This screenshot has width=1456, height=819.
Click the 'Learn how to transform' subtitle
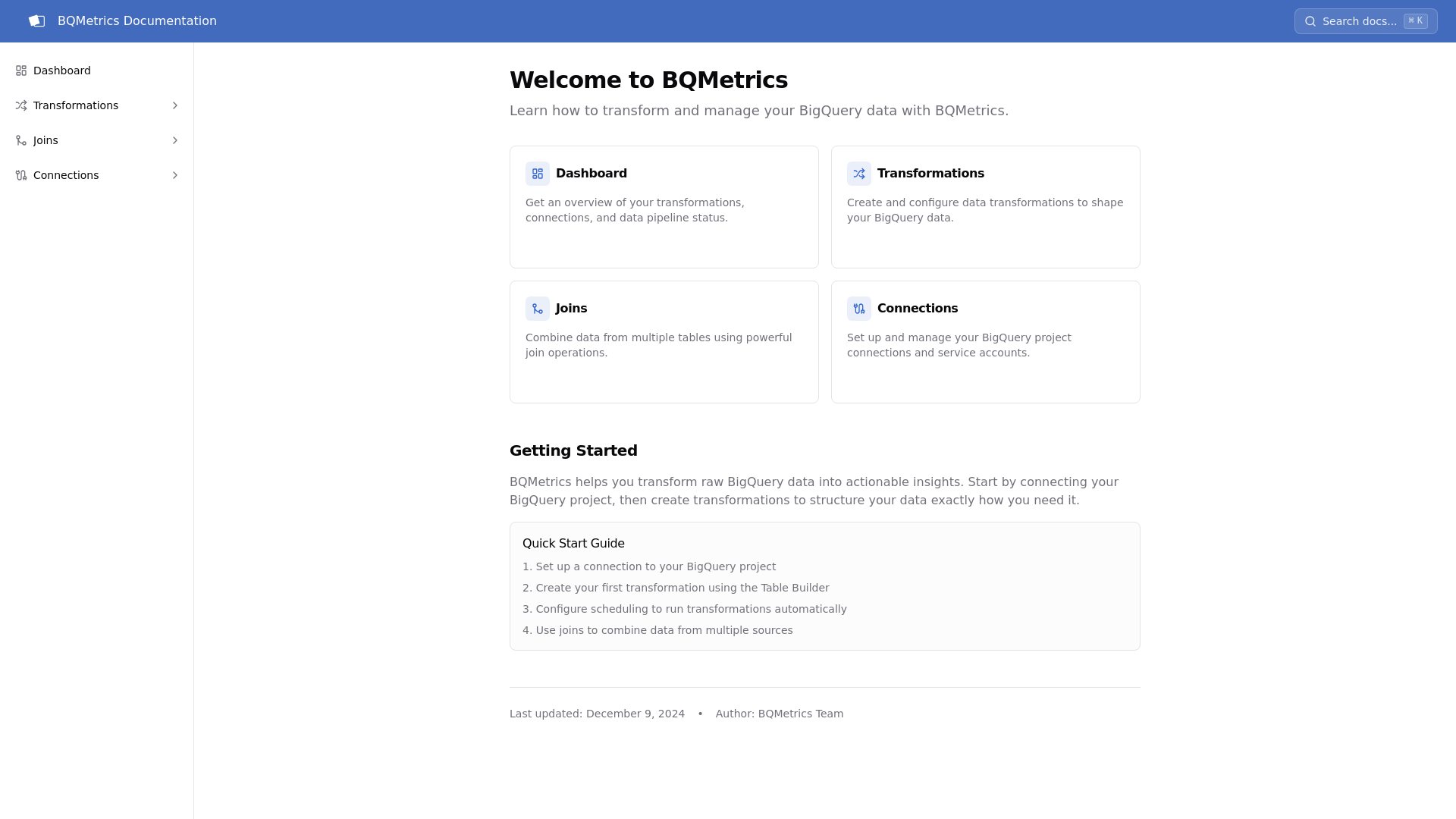pos(759,111)
